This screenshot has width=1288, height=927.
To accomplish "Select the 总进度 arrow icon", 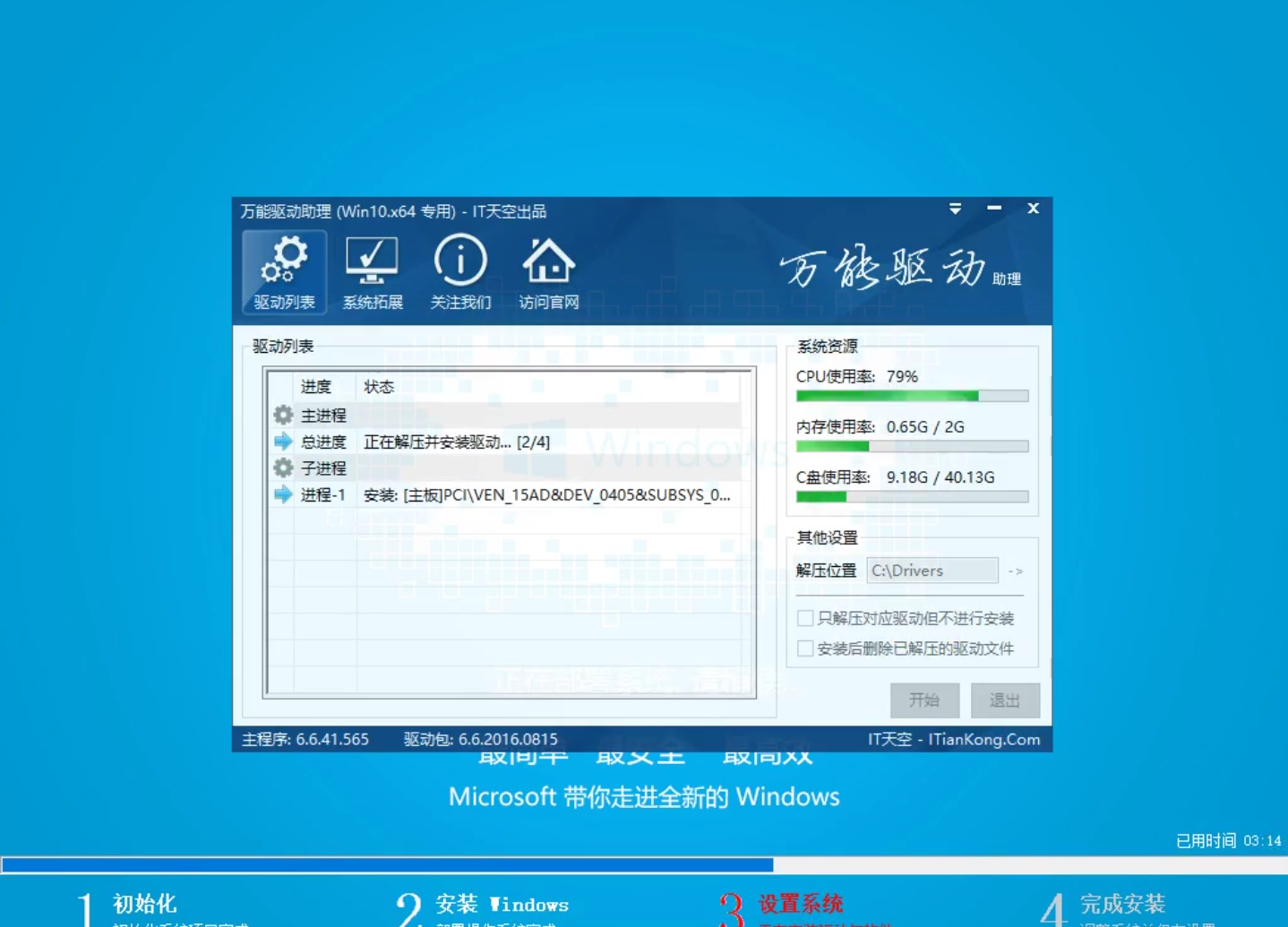I will click(283, 441).
